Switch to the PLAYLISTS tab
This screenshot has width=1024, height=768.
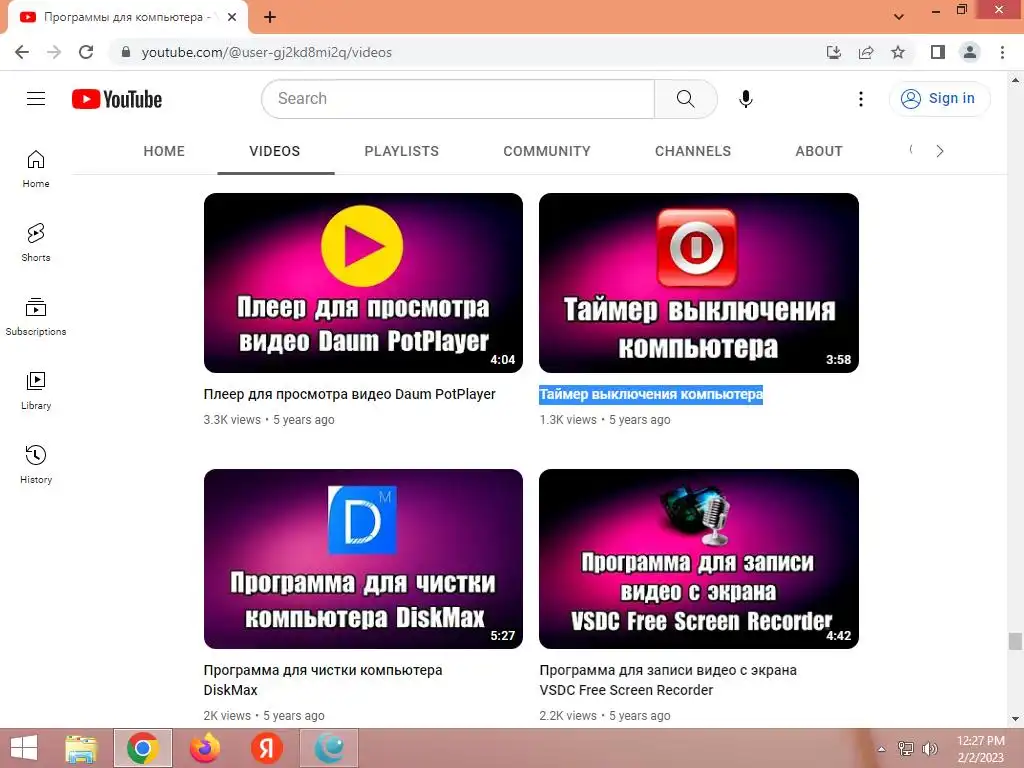(402, 152)
